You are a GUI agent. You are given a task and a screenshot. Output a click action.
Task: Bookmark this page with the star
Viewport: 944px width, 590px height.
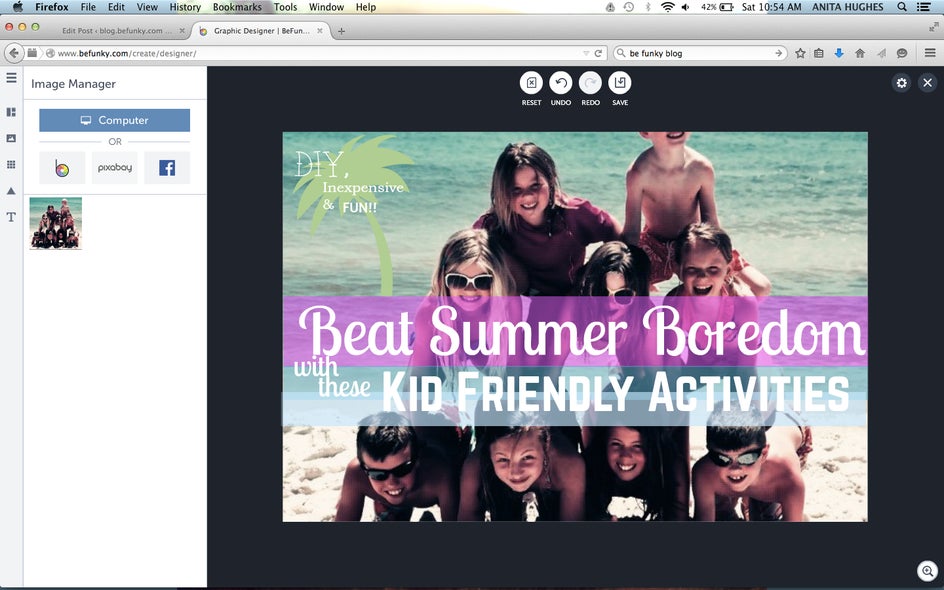click(x=800, y=53)
